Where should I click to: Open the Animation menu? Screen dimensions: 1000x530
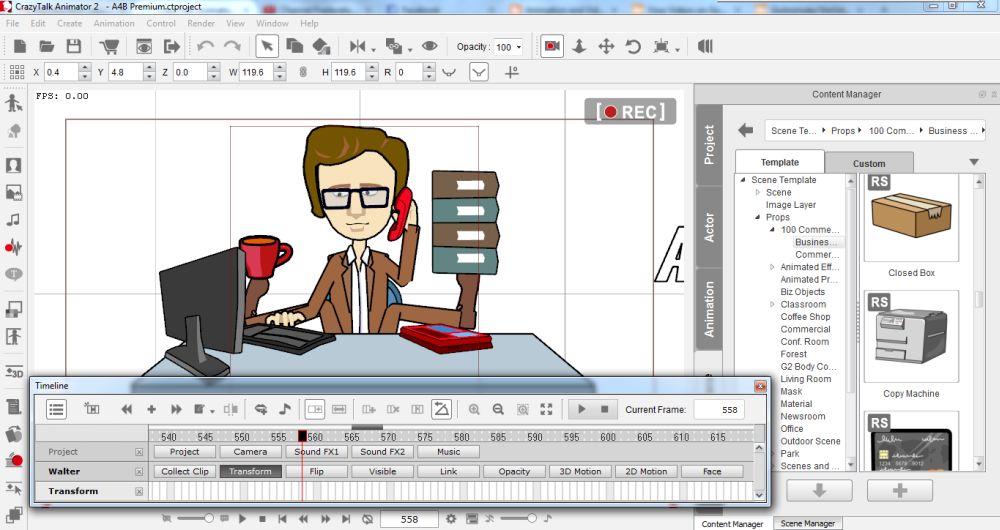click(x=113, y=23)
